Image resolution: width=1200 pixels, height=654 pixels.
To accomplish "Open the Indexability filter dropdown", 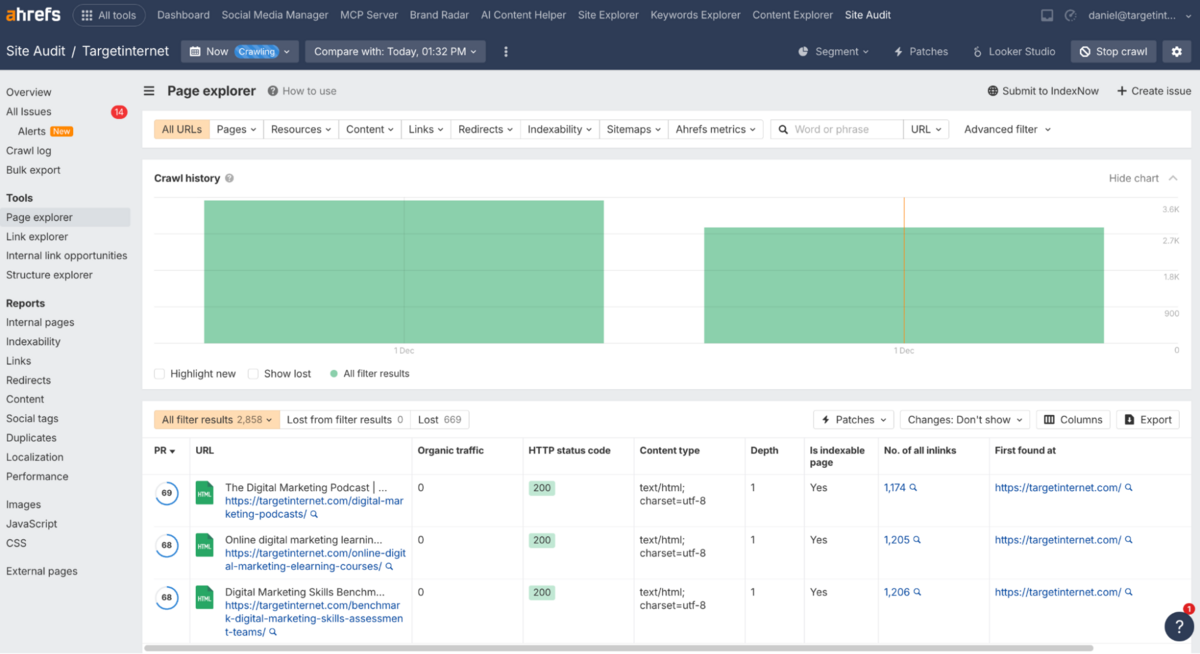I will [560, 129].
